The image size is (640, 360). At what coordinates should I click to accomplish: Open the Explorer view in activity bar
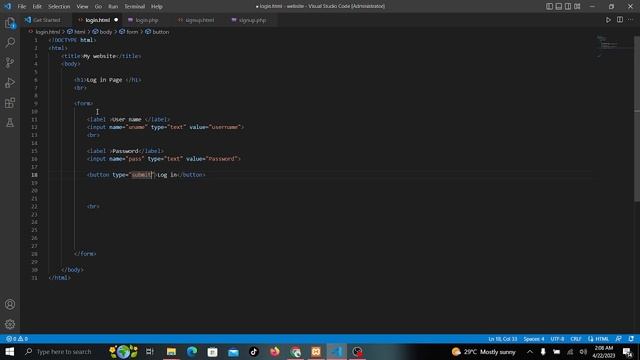pyautogui.click(x=10, y=23)
